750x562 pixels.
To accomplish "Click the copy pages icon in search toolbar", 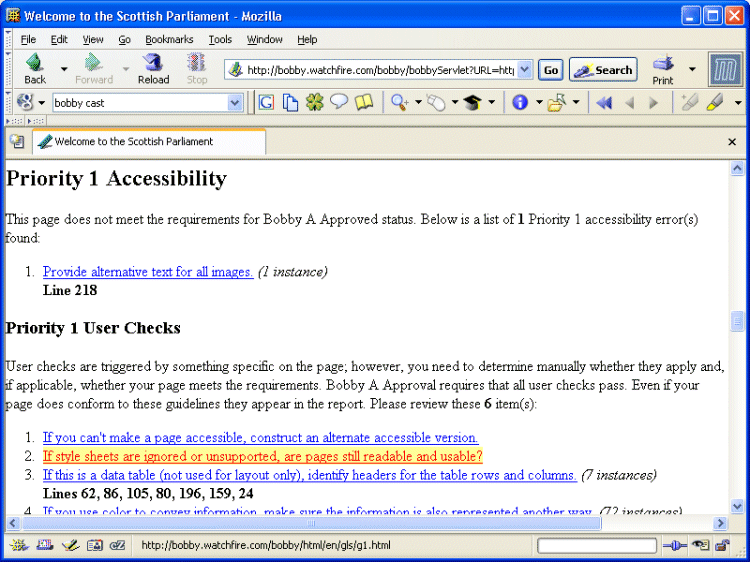I will click(290, 102).
